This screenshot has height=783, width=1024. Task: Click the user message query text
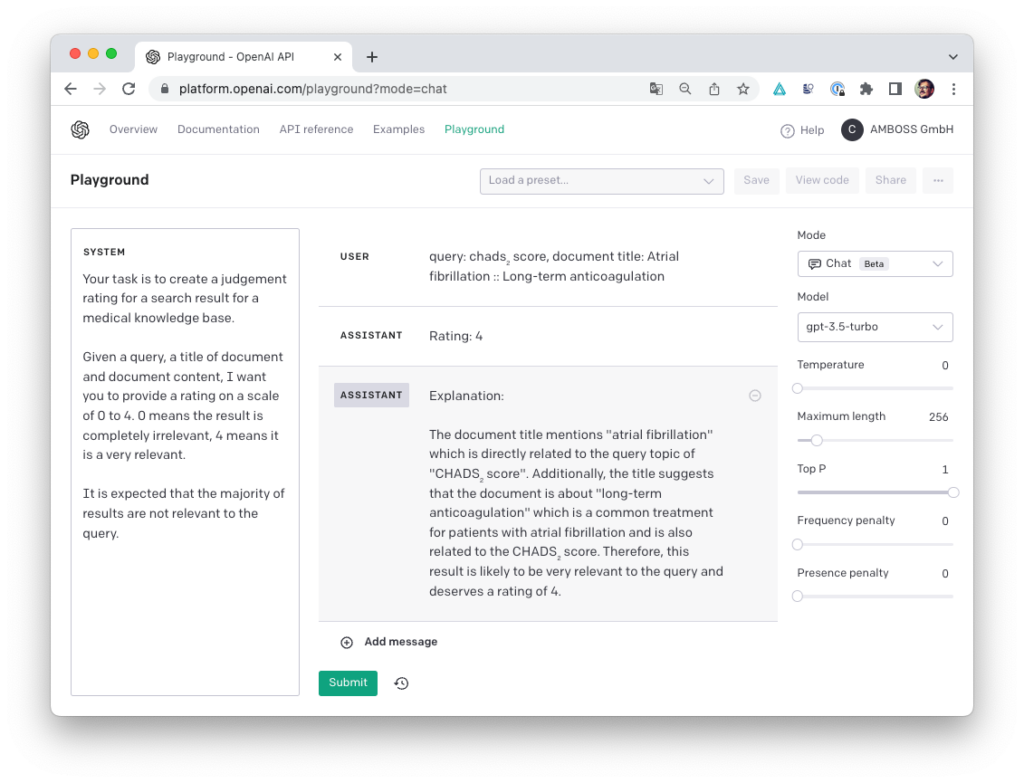pyautogui.click(x=554, y=266)
